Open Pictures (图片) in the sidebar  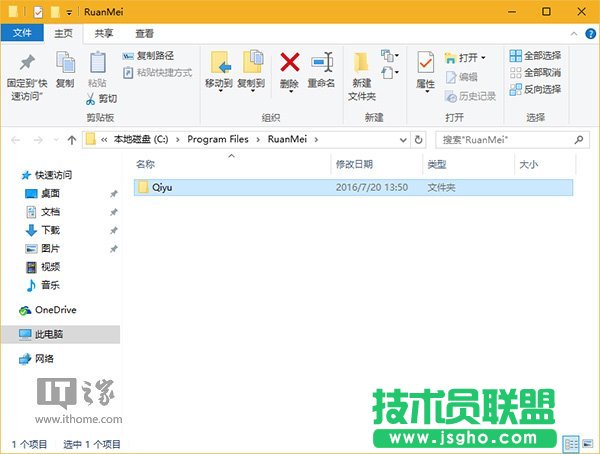pyautogui.click(x=42, y=249)
